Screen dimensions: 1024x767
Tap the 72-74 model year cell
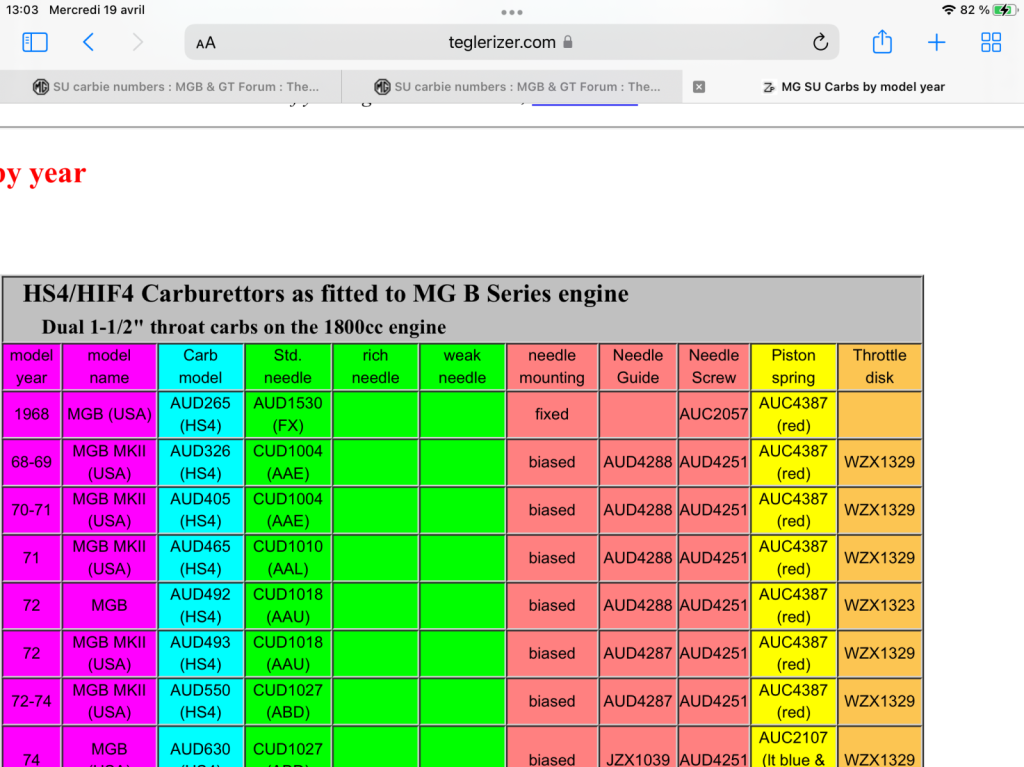click(31, 701)
